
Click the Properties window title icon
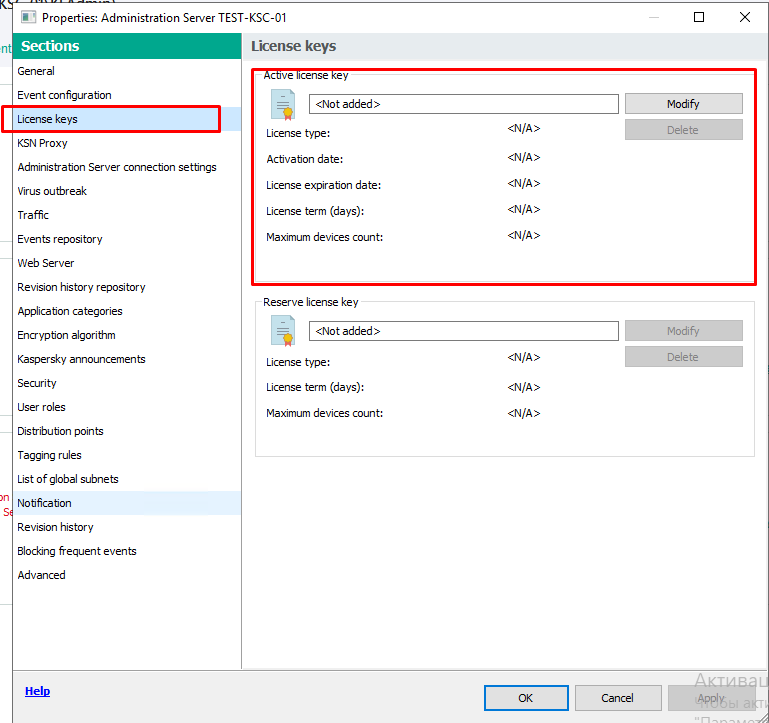click(x=28, y=17)
